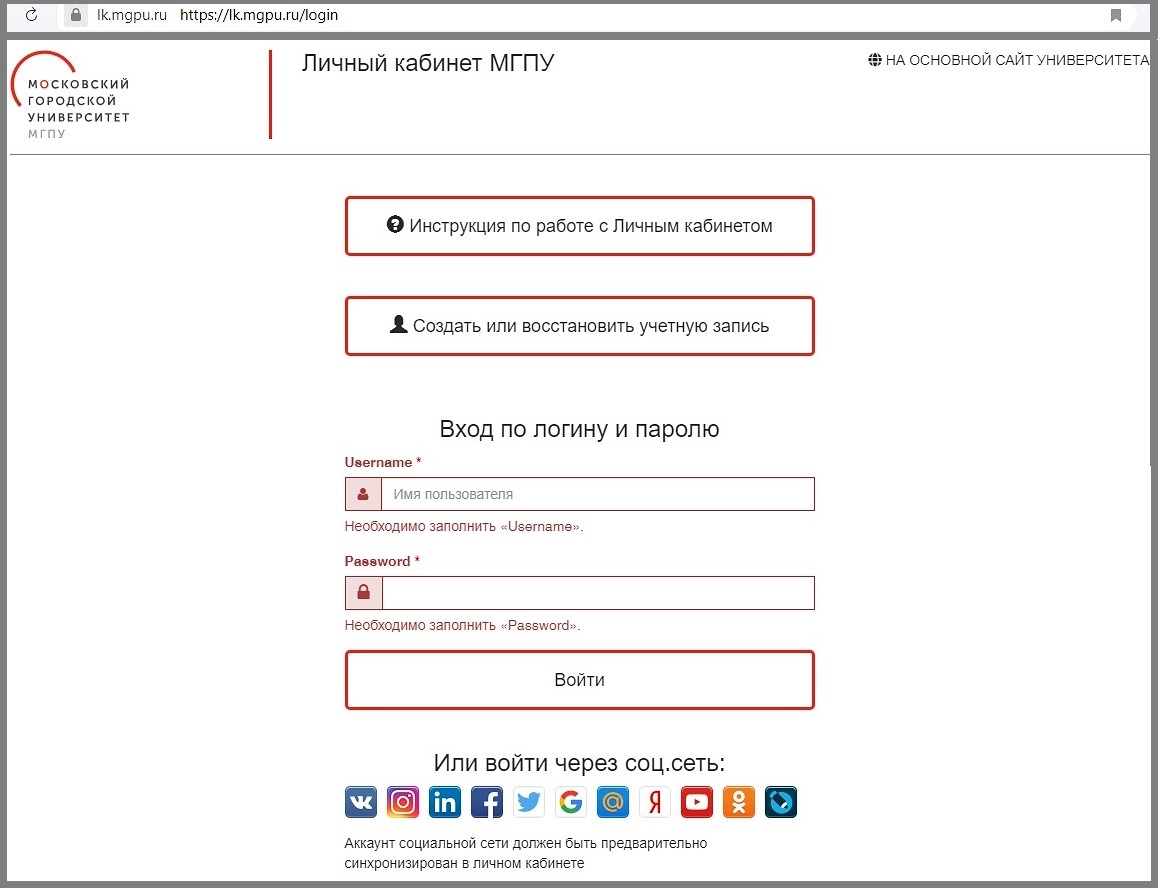
Task: Log in via LinkedIn icon
Action: [x=445, y=802]
